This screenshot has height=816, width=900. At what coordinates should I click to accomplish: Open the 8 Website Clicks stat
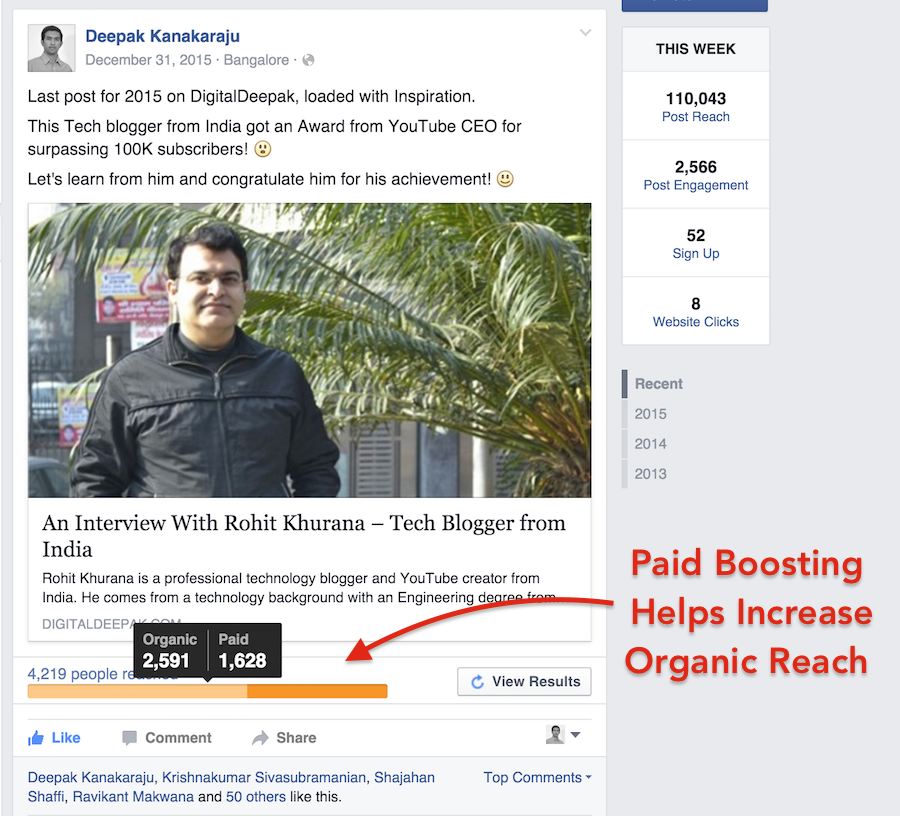tap(696, 312)
